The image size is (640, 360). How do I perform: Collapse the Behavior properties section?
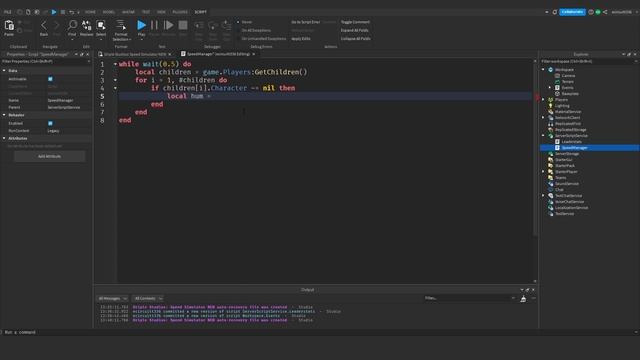[x=4, y=115]
